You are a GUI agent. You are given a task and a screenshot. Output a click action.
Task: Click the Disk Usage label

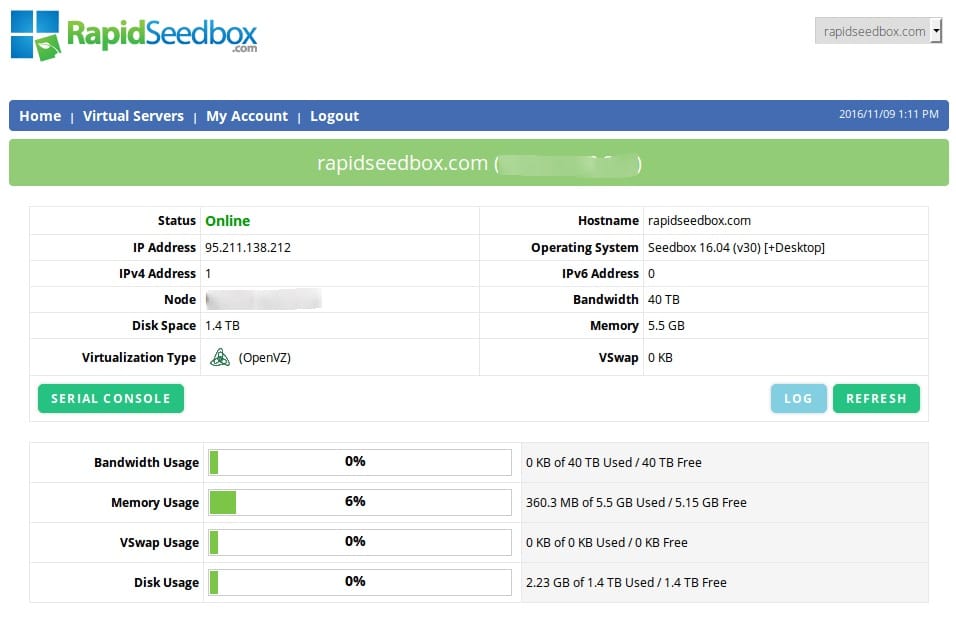166,582
